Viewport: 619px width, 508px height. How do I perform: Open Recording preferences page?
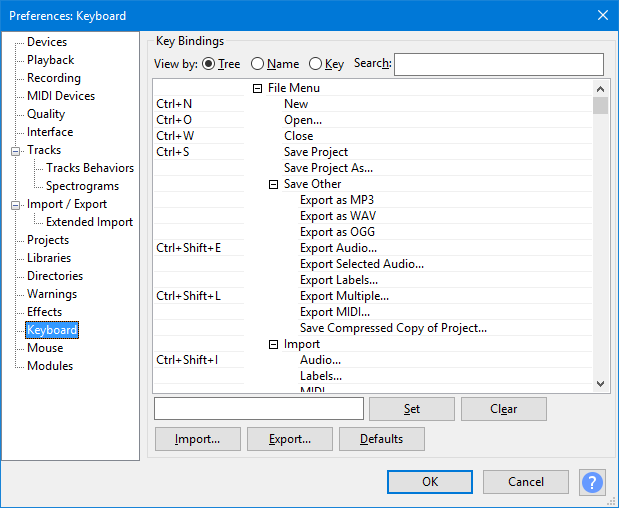(54, 78)
